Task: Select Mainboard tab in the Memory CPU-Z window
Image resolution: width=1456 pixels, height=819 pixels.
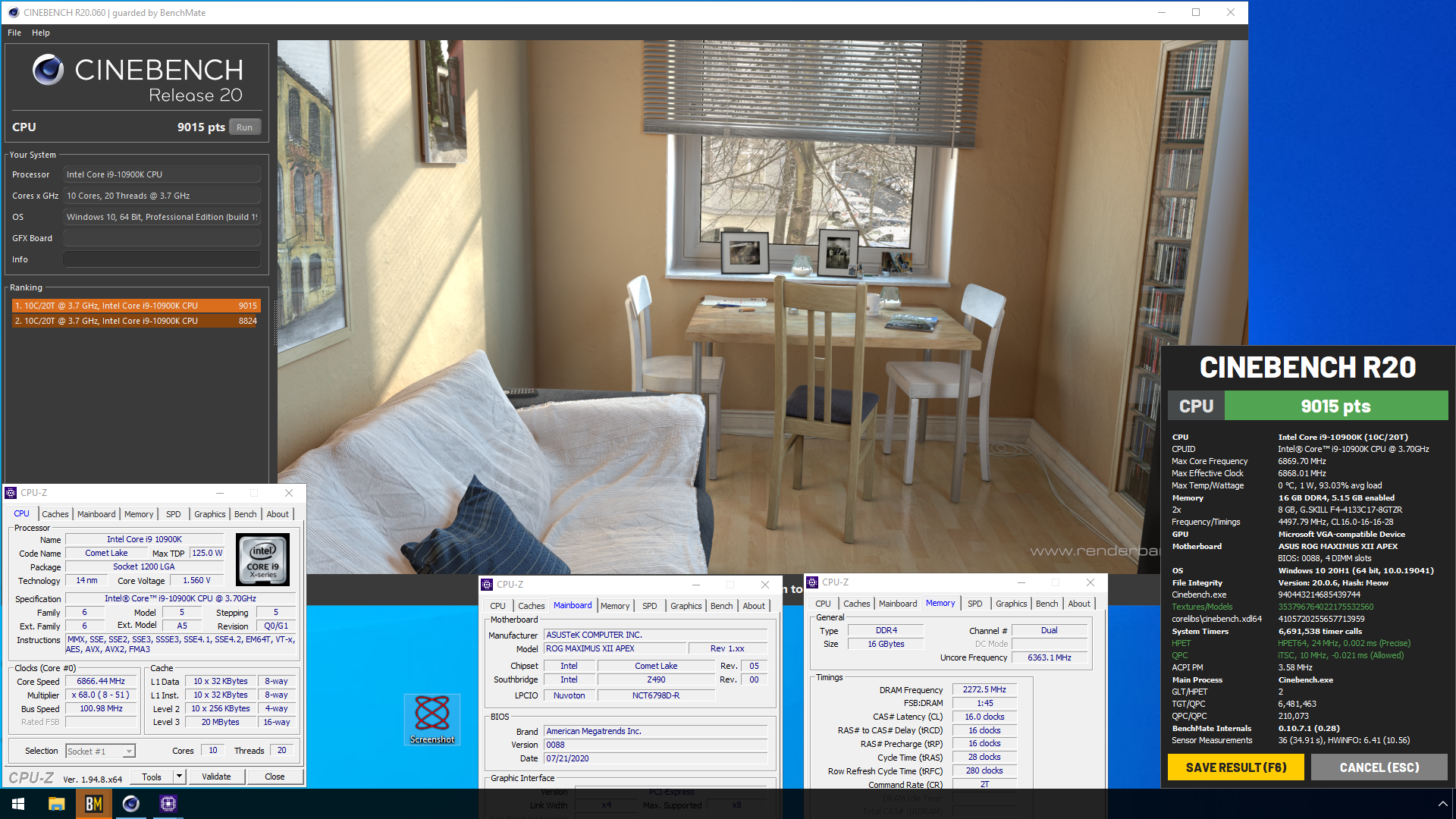Action: [898, 604]
